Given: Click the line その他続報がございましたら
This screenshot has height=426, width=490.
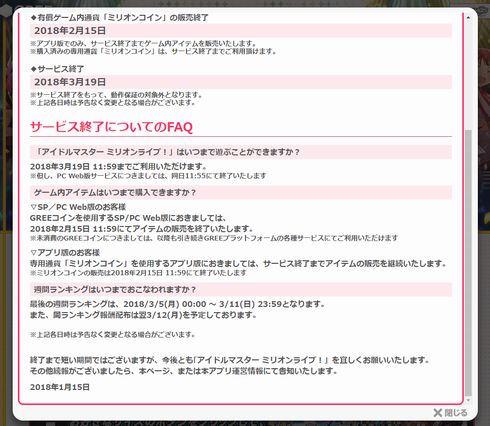Looking at the screenshot, I should tap(184, 371).
